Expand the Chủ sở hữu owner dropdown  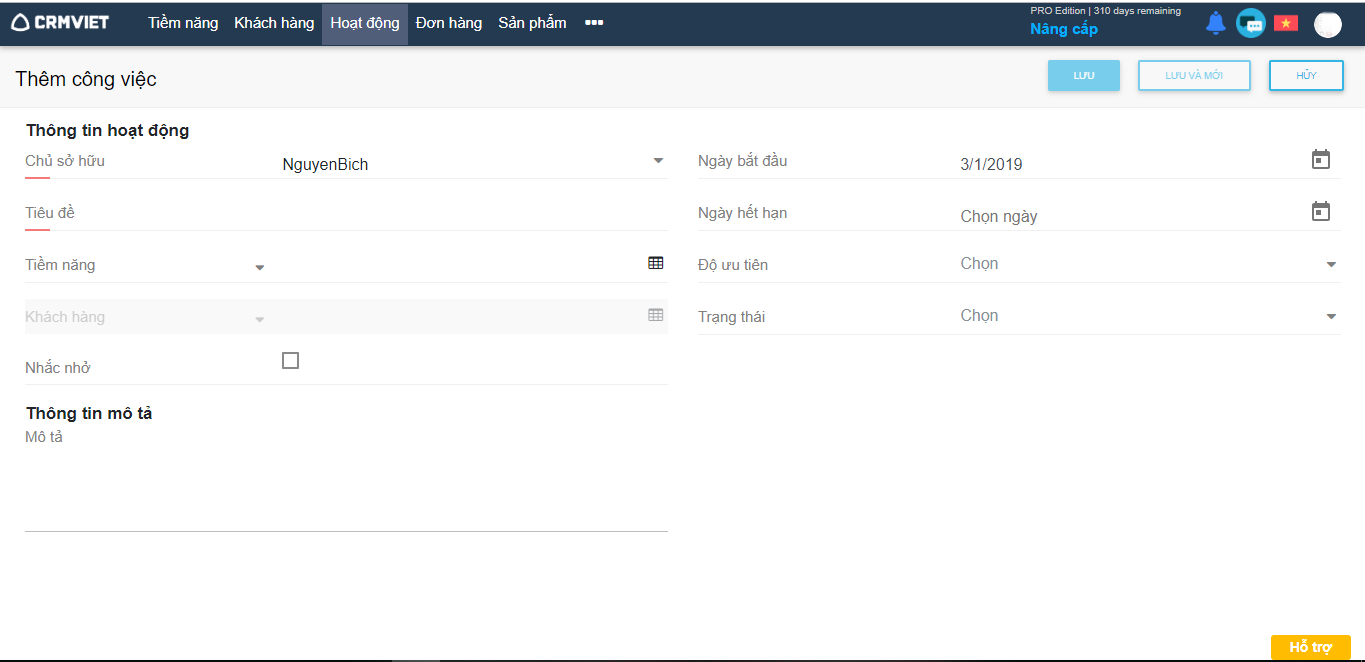(658, 161)
